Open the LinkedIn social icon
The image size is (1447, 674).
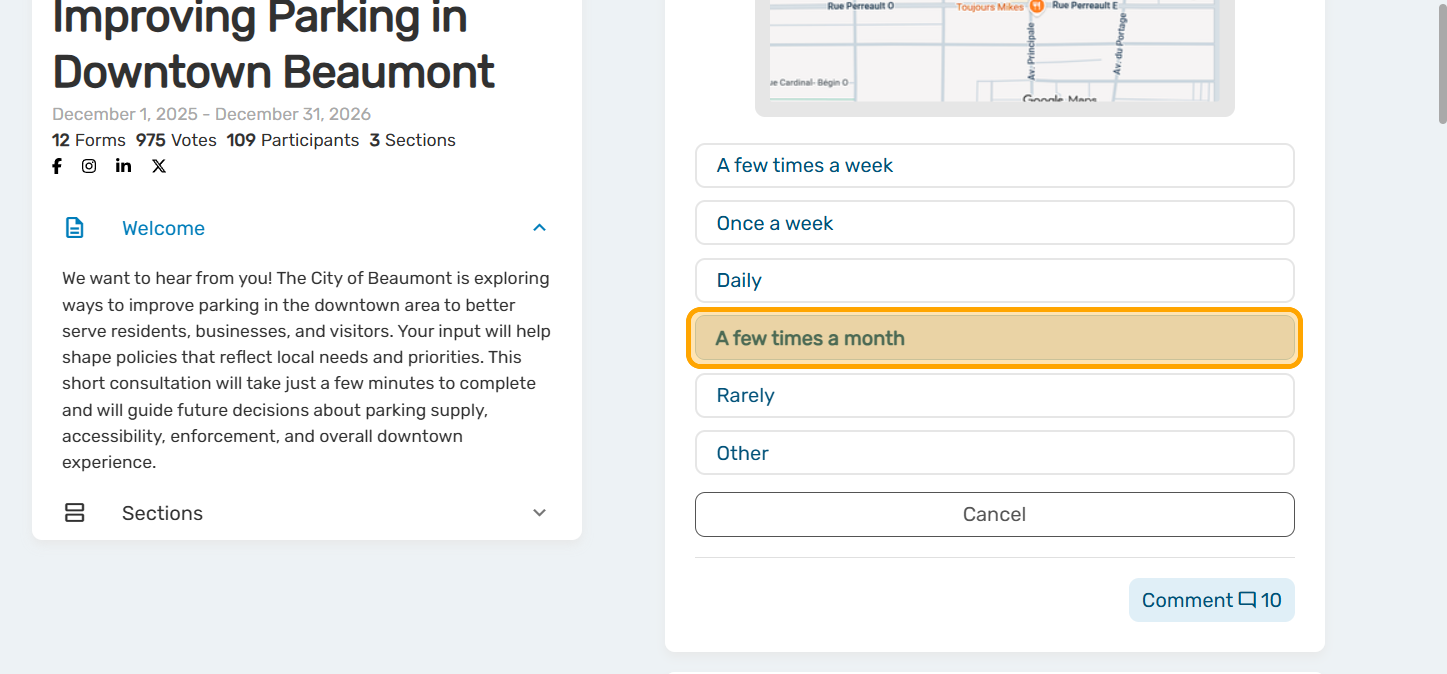coord(123,166)
